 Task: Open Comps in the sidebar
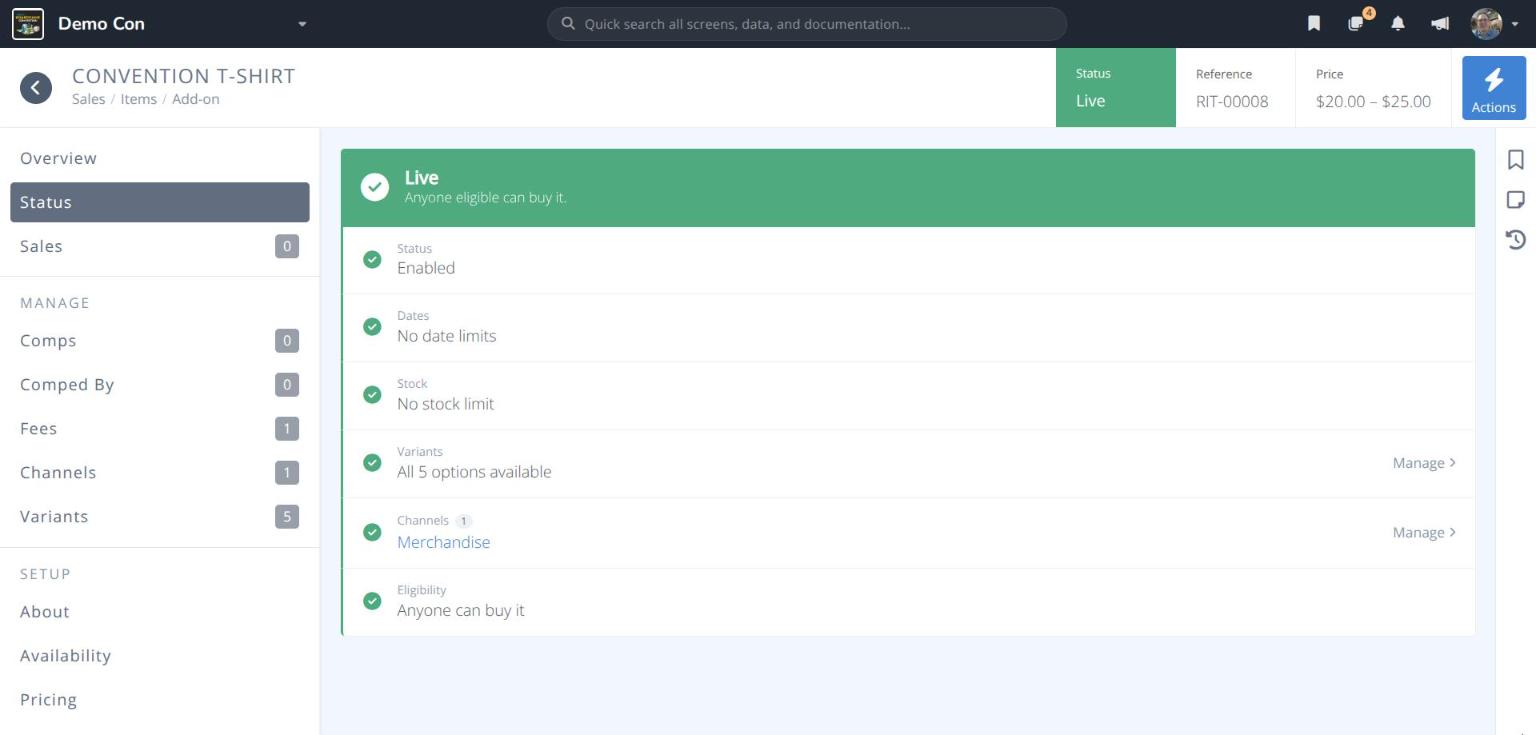pyautogui.click(x=160, y=341)
